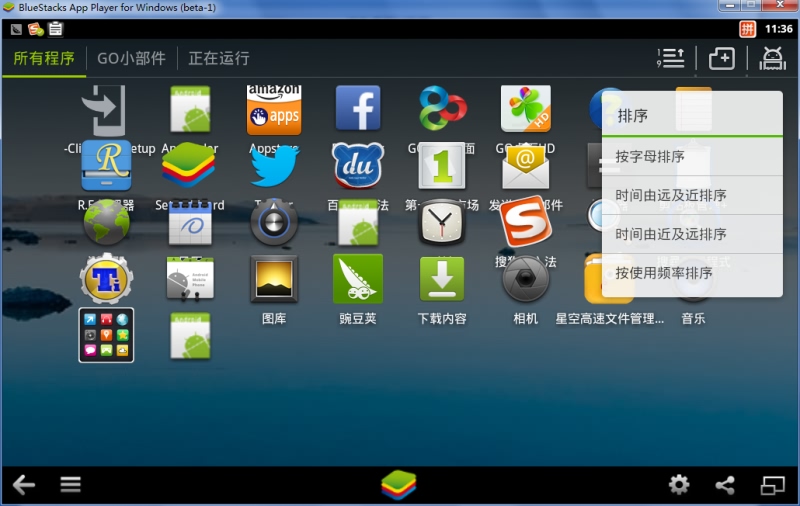Choose 按使用频率排序 option

(x=692, y=273)
